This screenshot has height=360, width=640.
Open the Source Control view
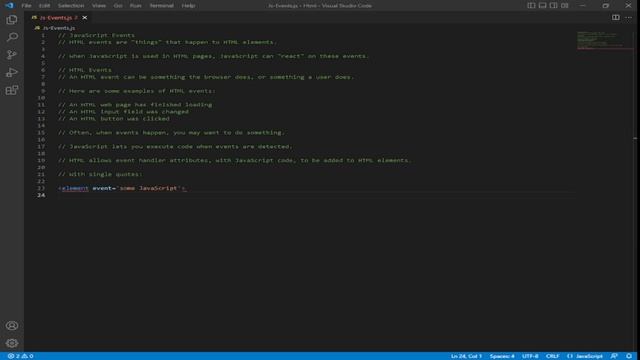(12, 55)
